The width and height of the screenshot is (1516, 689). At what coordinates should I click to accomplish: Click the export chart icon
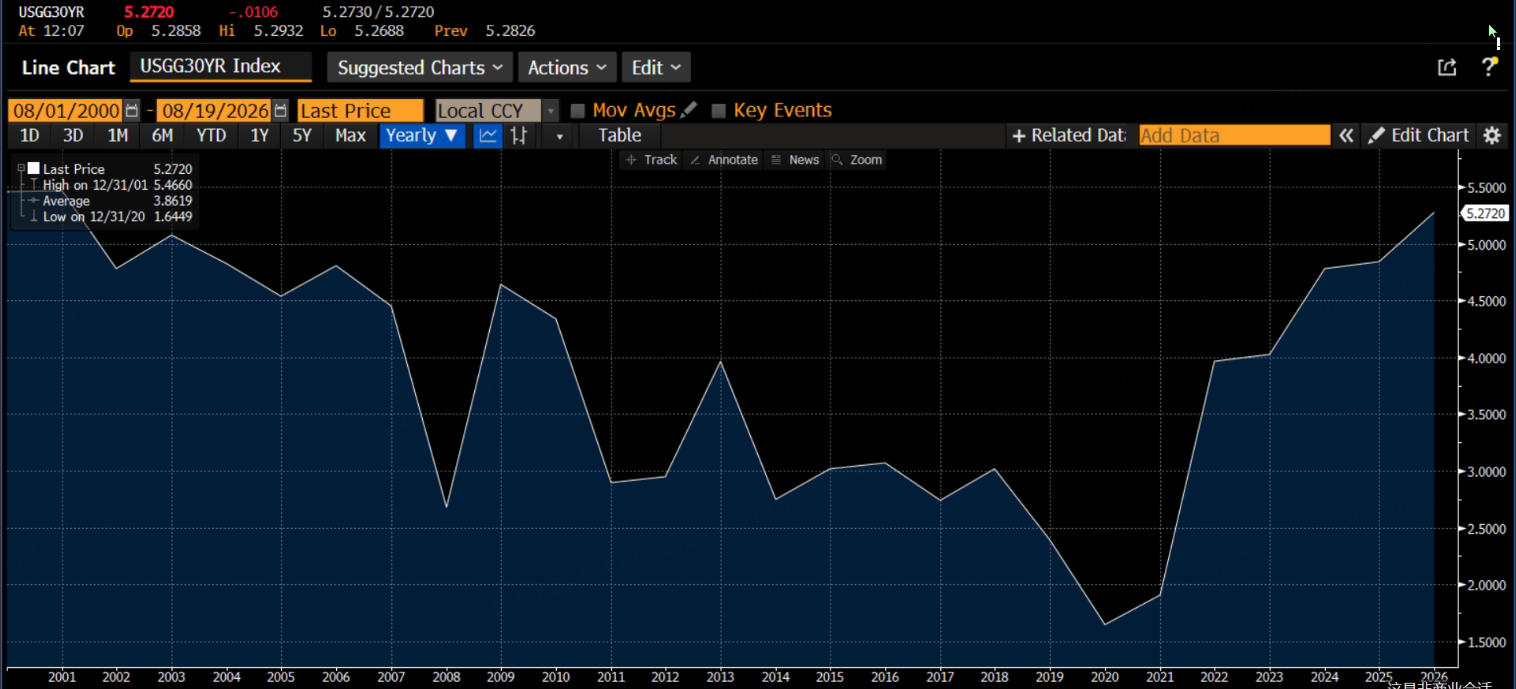(x=1447, y=67)
